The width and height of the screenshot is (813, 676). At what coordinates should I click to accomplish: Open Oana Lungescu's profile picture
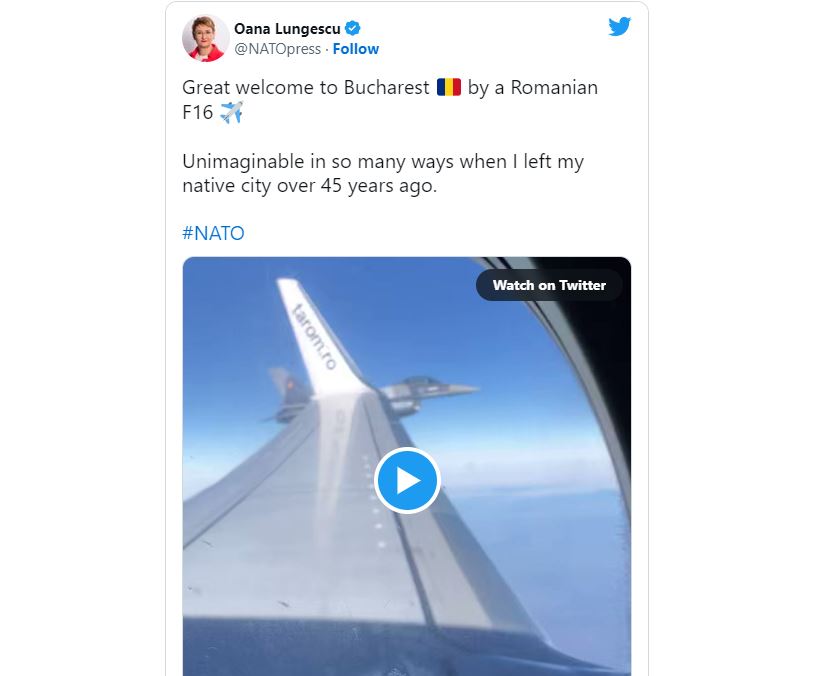click(205, 38)
